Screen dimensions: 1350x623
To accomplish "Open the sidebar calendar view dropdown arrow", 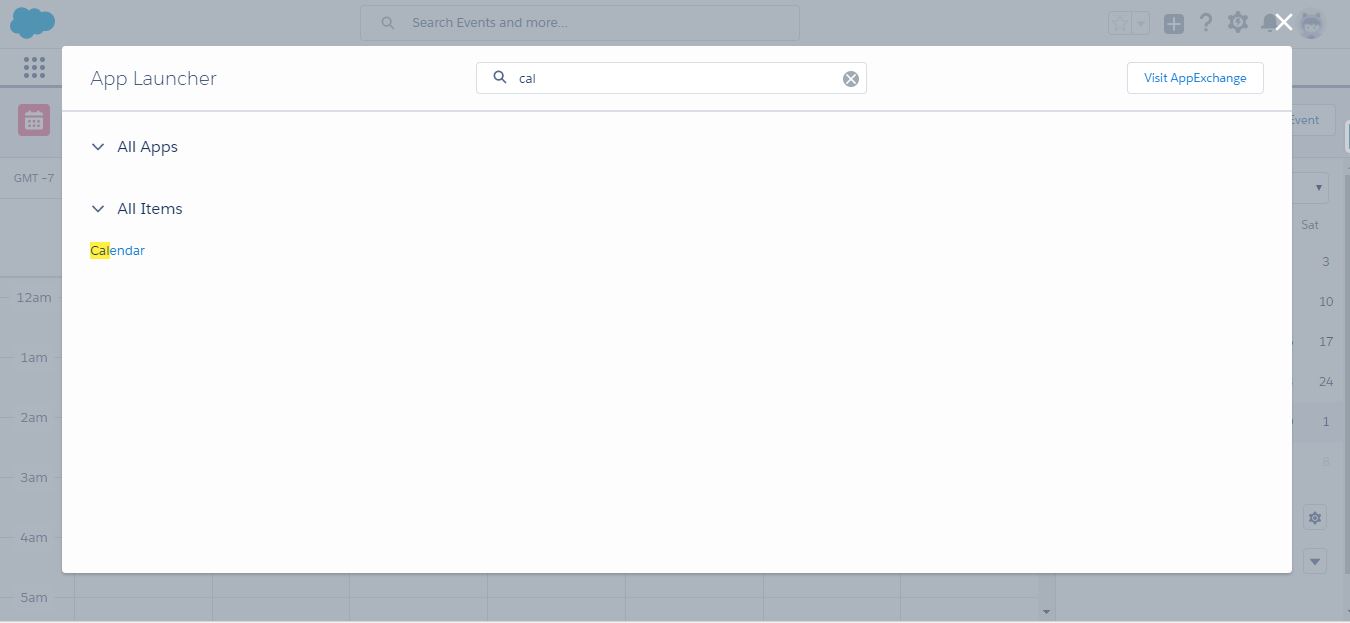I will click(x=1314, y=561).
